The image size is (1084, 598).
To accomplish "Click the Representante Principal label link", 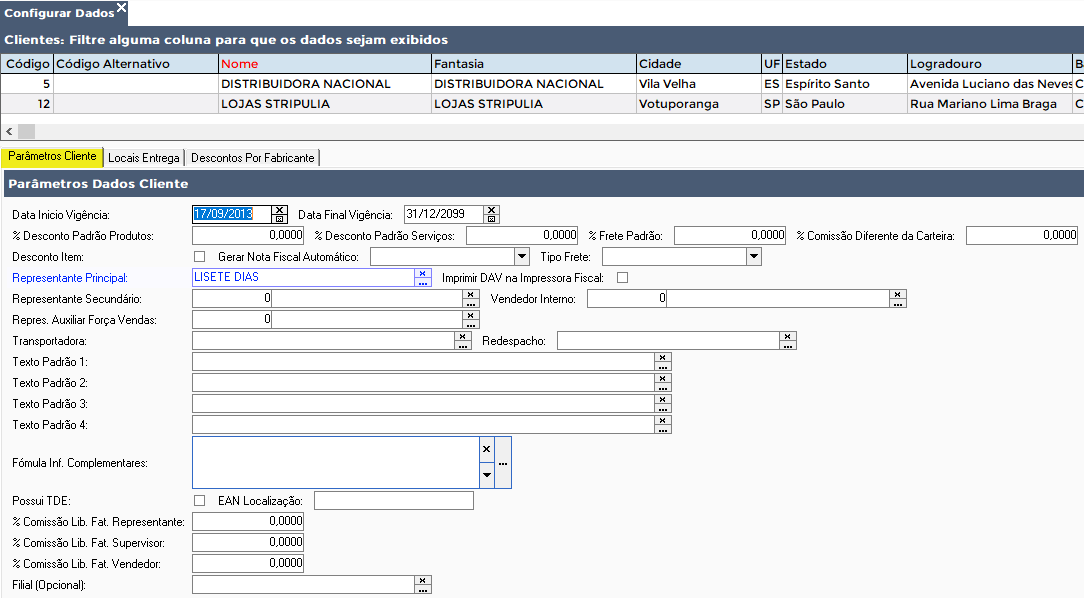I will coord(70,278).
